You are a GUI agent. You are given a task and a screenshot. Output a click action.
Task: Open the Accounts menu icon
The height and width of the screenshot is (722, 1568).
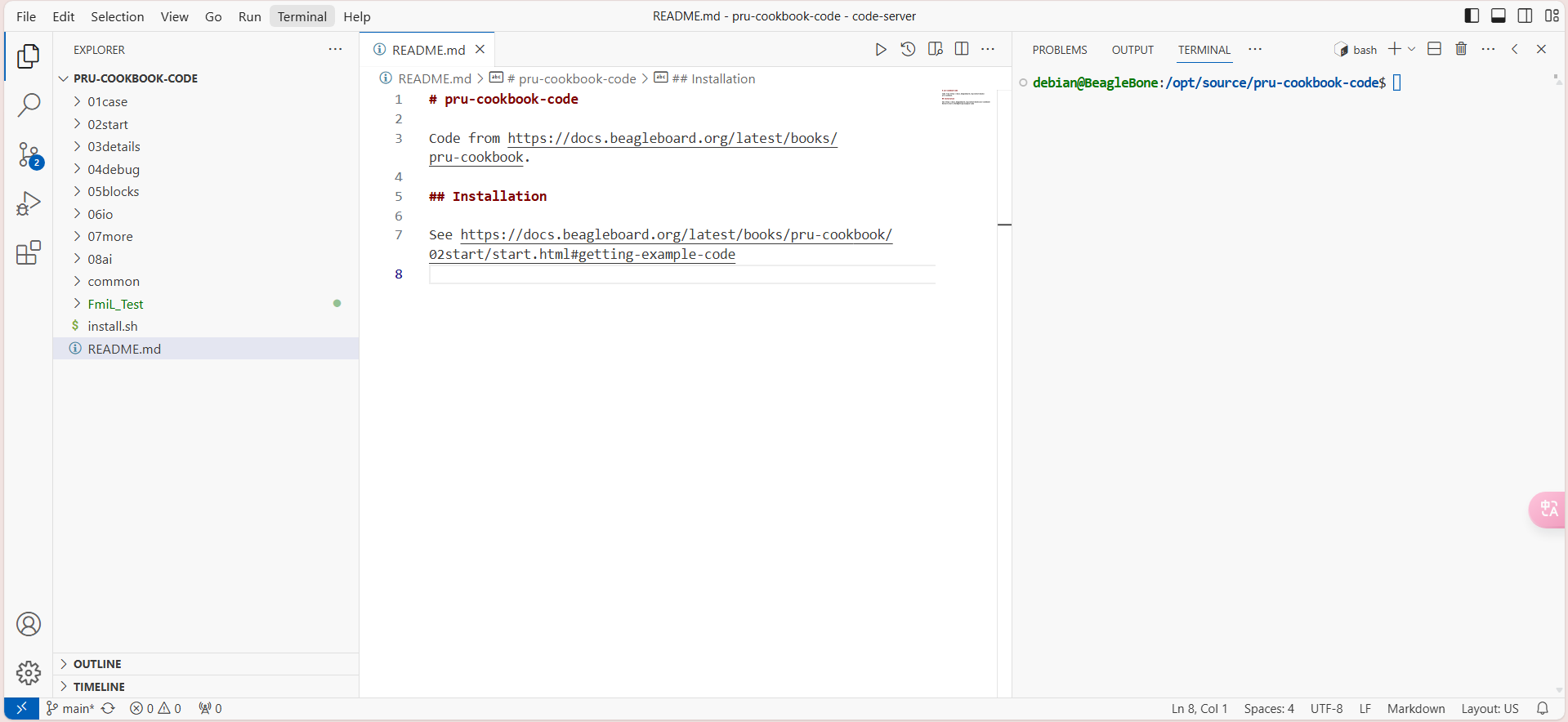29,625
